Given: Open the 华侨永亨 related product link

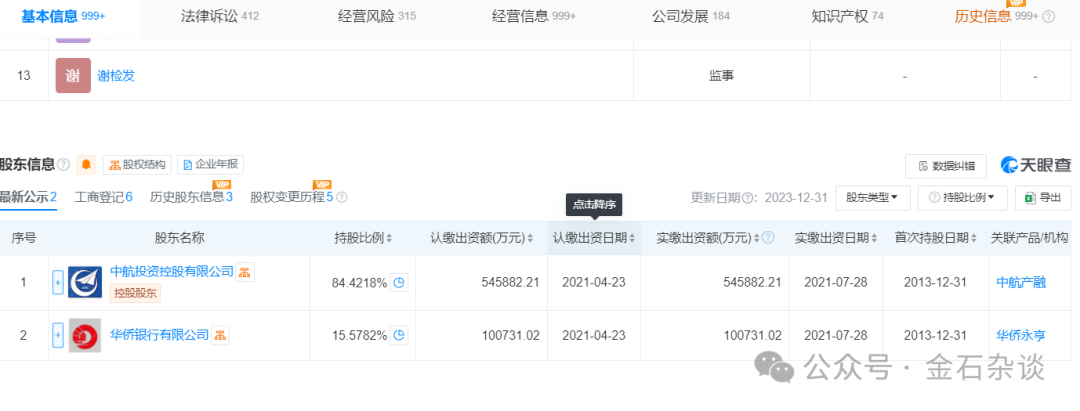Looking at the screenshot, I should (x=1021, y=335).
